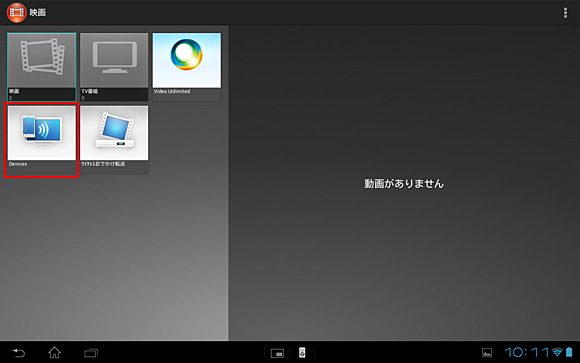This screenshot has width=580, height=363.
Task: Tap the remote control icon in the bottom bar
Action: pyautogui.click(x=302, y=353)
